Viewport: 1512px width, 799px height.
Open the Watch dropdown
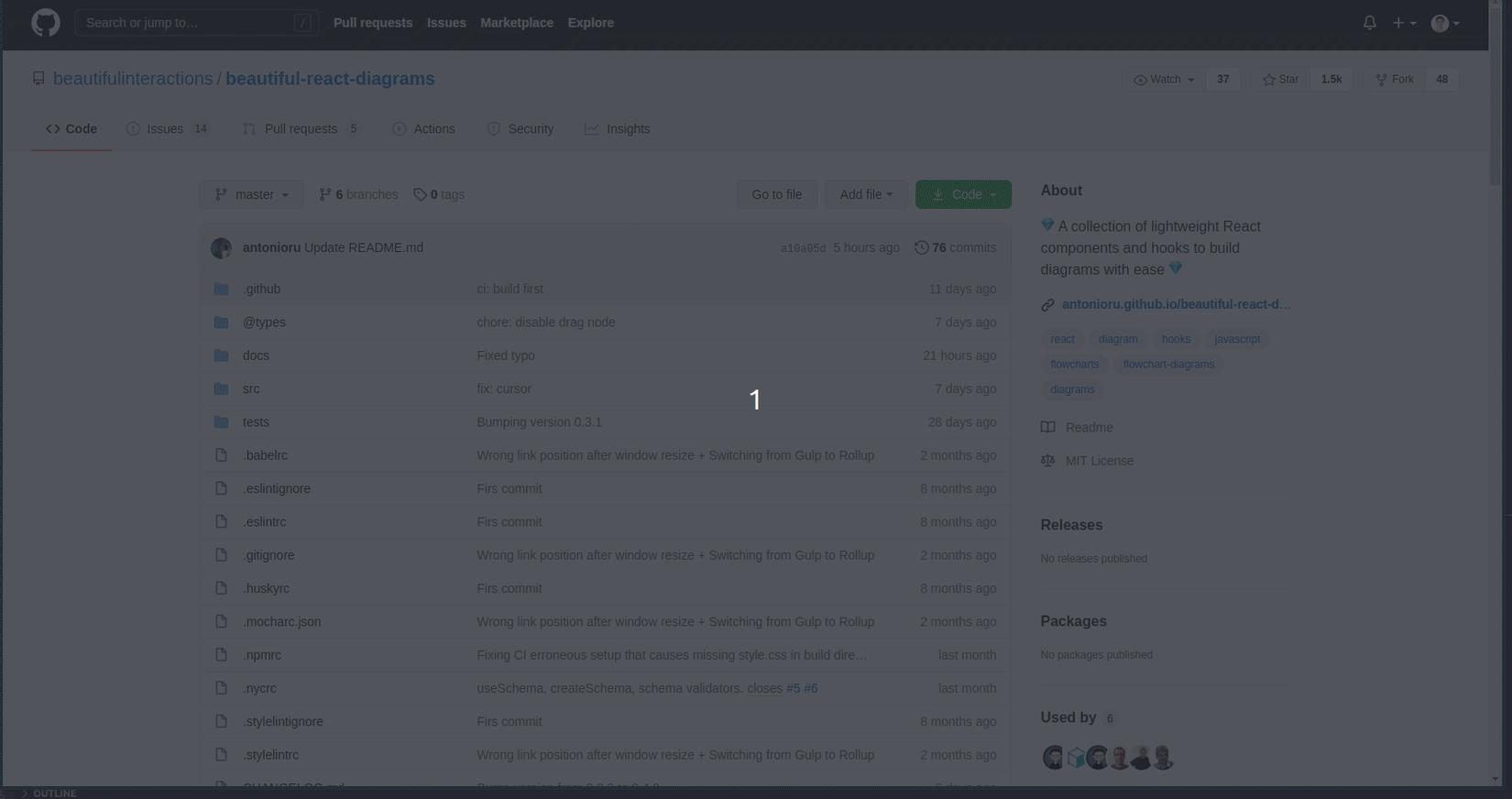pyautogui.click(x=1164, y=80)
